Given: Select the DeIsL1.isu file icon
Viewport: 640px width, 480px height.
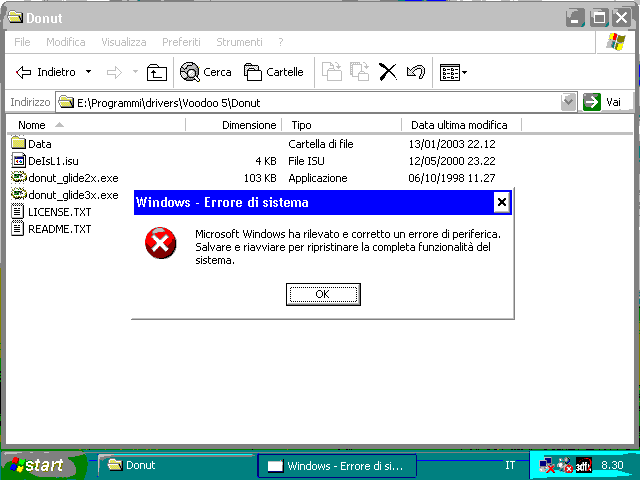Looking at the screenshot, I should click(x=18, y=160).
